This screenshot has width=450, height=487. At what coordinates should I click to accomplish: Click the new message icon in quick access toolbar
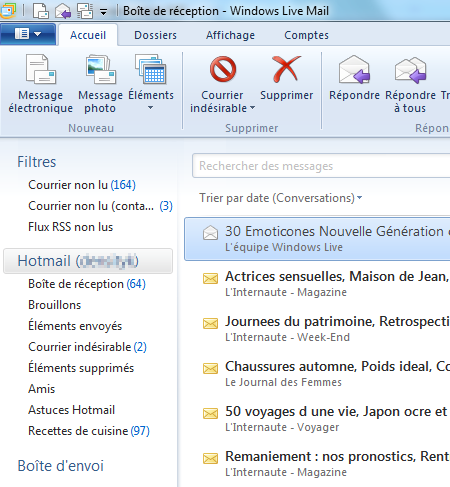(41, 11)
